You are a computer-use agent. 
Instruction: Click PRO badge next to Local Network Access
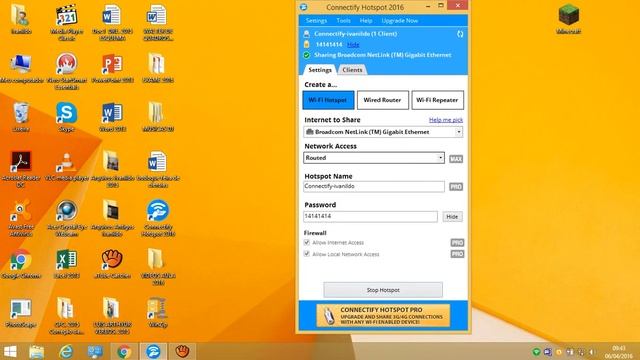click(457, 254)
